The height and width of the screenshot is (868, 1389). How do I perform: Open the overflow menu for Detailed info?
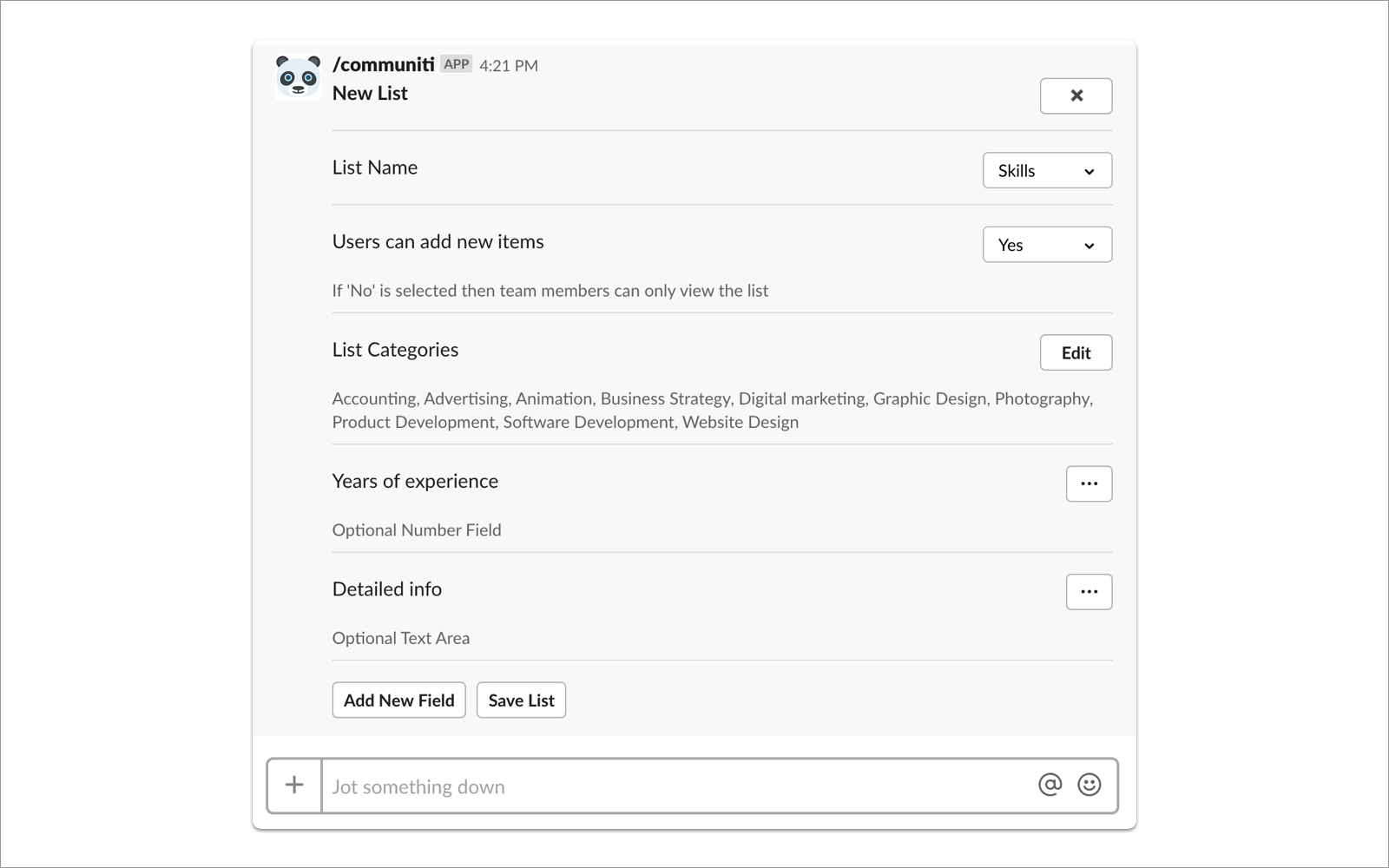pos(1089,592)
